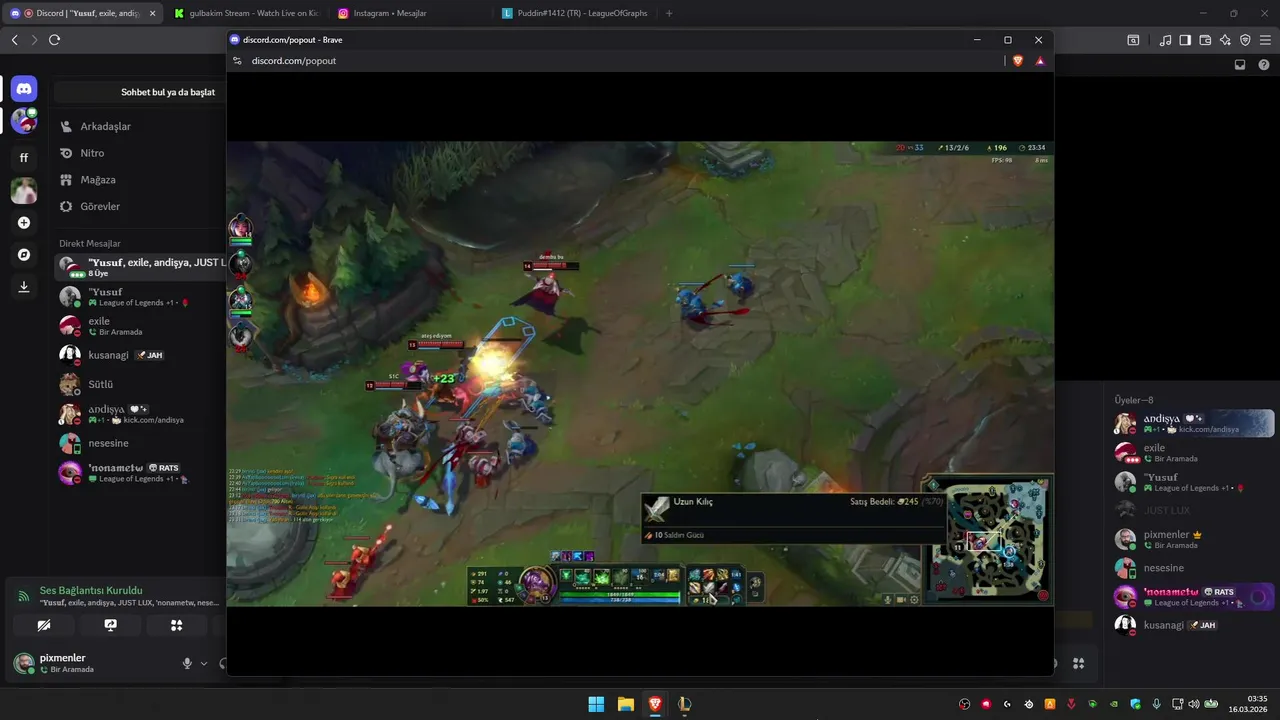Open Brave Rewards triangle icon in popout
1280x720 pixels.
pos(1040,61)
